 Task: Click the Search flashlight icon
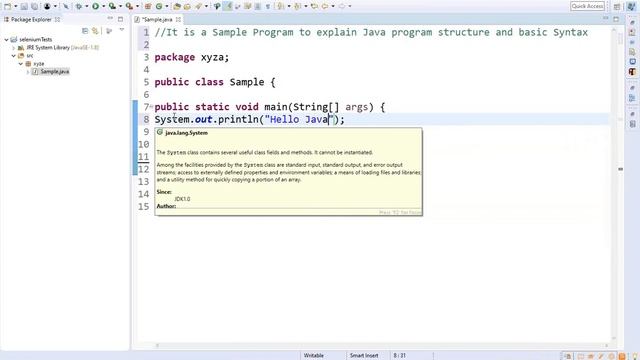click(198, 6)
